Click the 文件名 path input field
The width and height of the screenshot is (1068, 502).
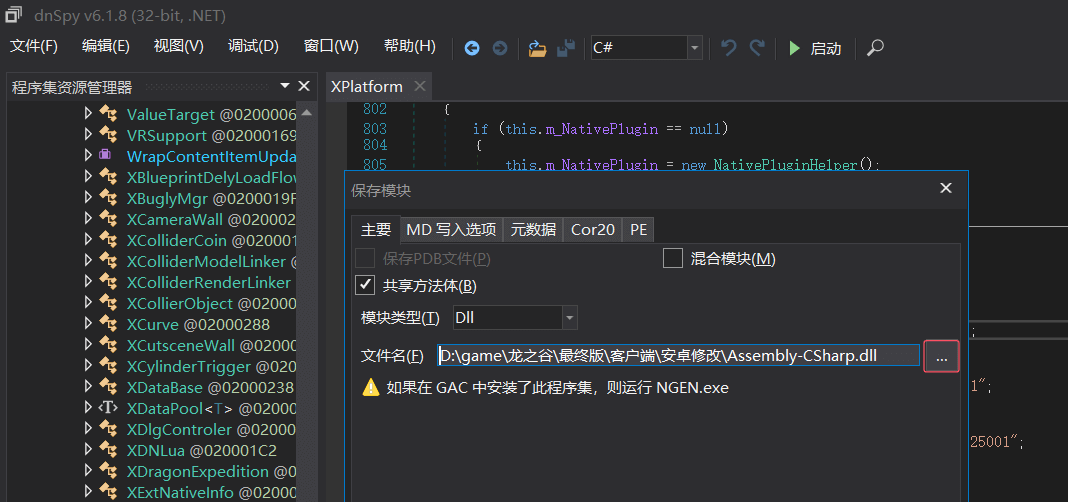(678, 355)
